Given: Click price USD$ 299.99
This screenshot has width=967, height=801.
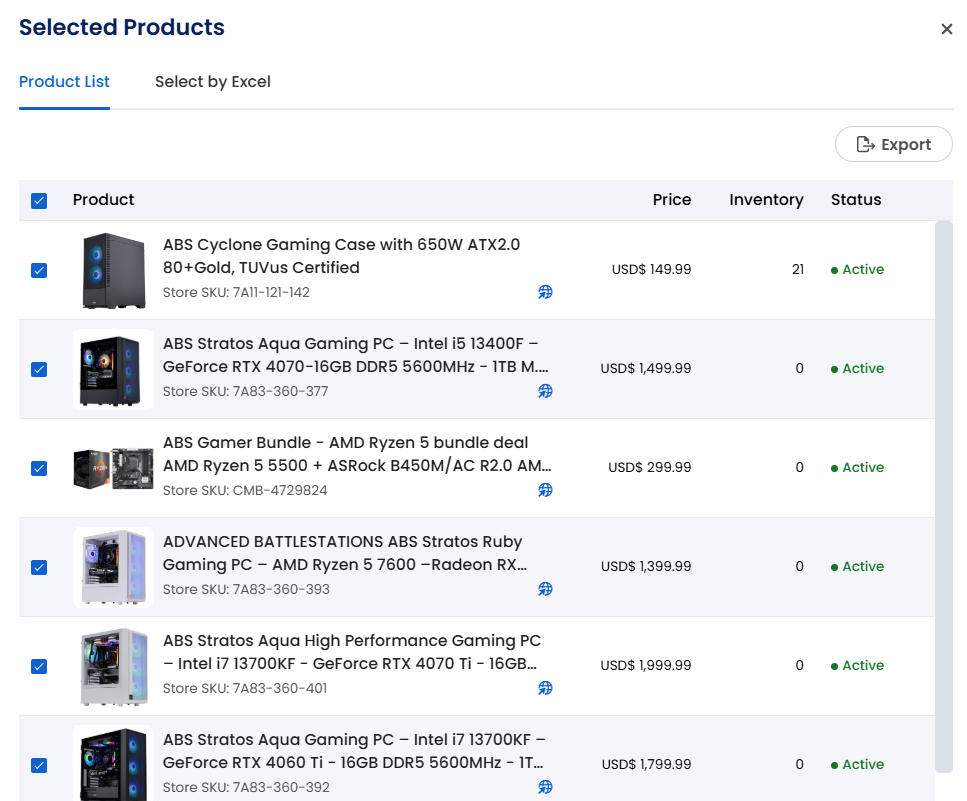Looking at the screenshot, I should (x=649, y=467).
